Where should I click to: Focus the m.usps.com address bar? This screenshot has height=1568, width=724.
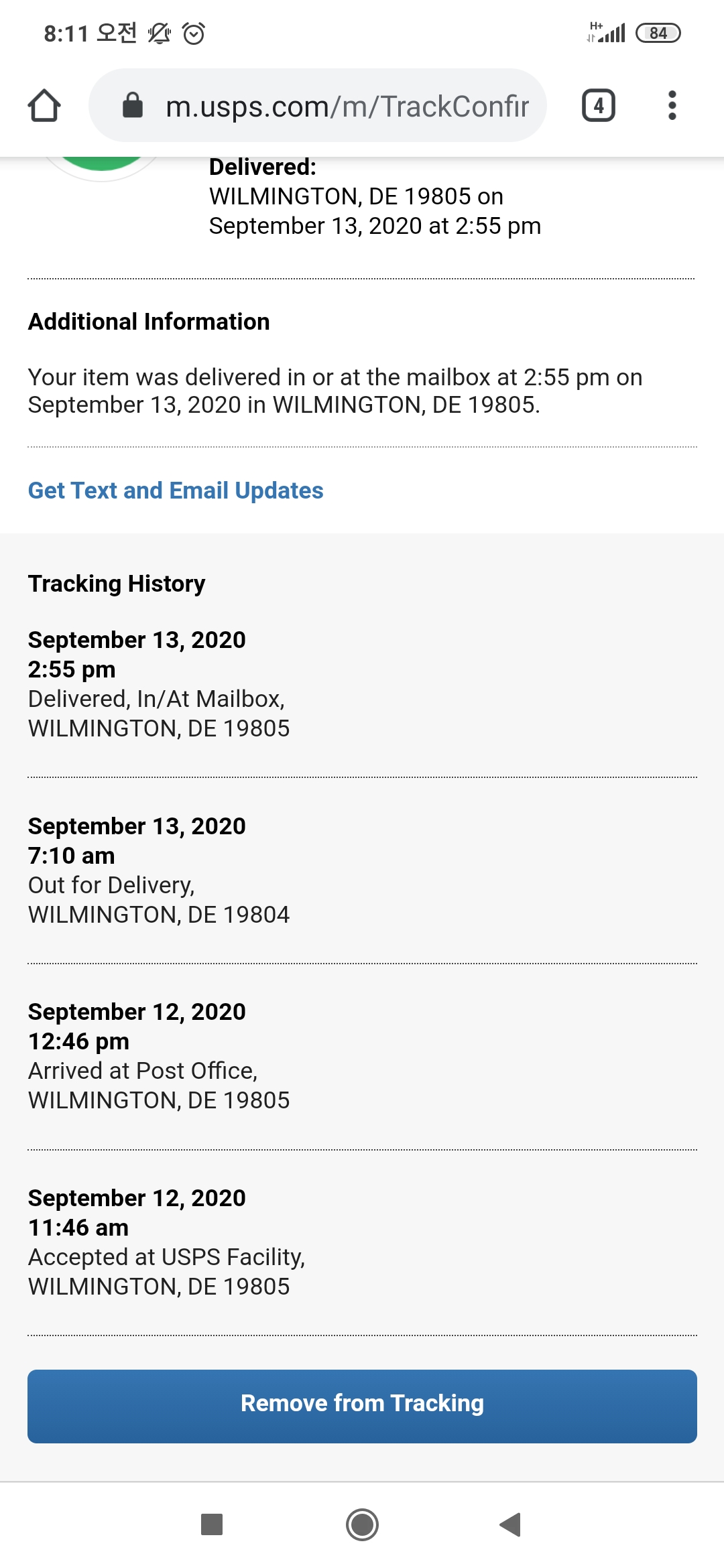pyautogui.click(x=347, y=106)
